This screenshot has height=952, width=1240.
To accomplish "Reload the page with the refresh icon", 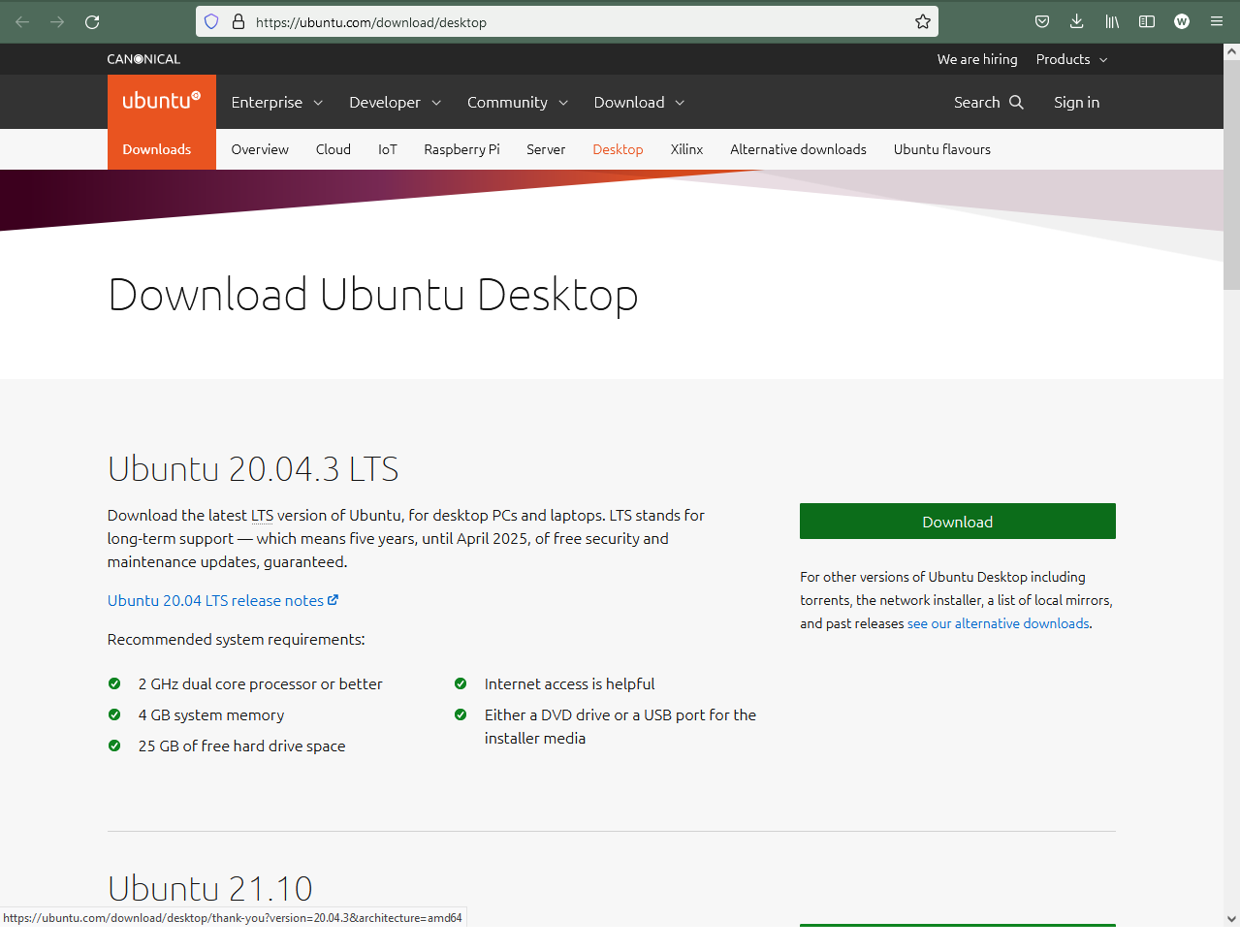I will click(92, 21).
